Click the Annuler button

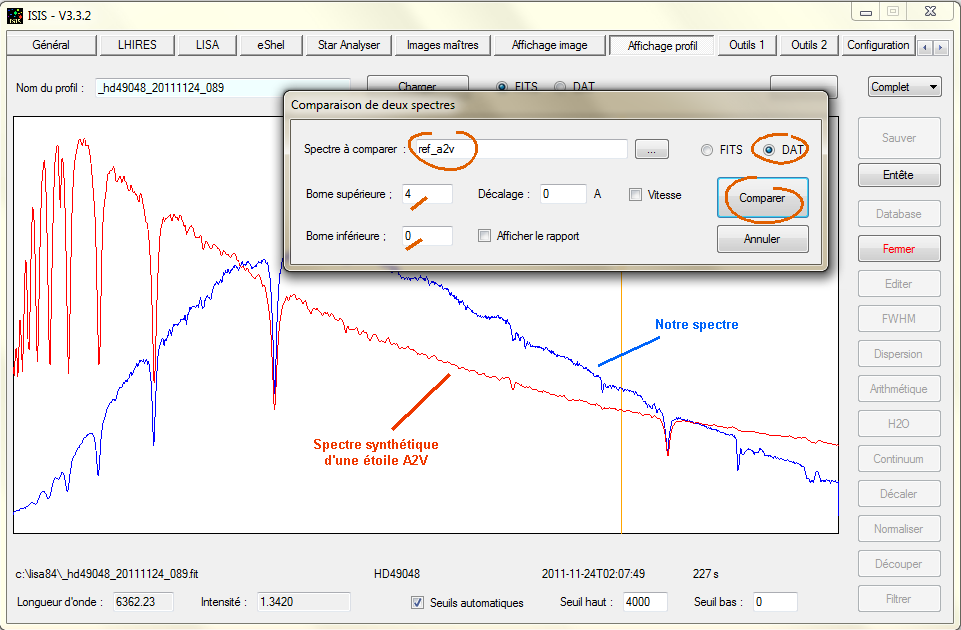[x=762, y=239]
